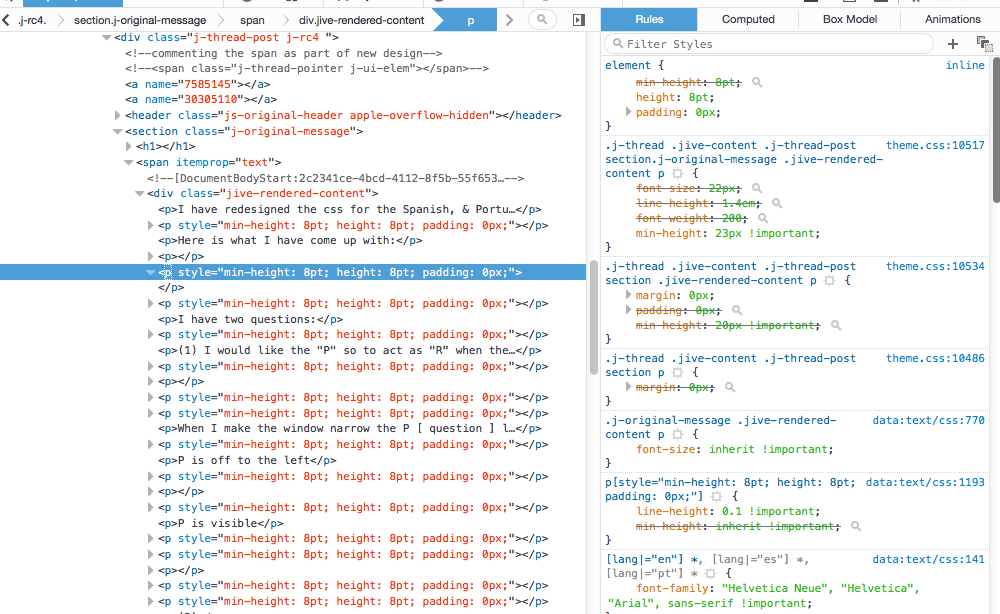Expand the js-original-header header node

tap(118, 116)
